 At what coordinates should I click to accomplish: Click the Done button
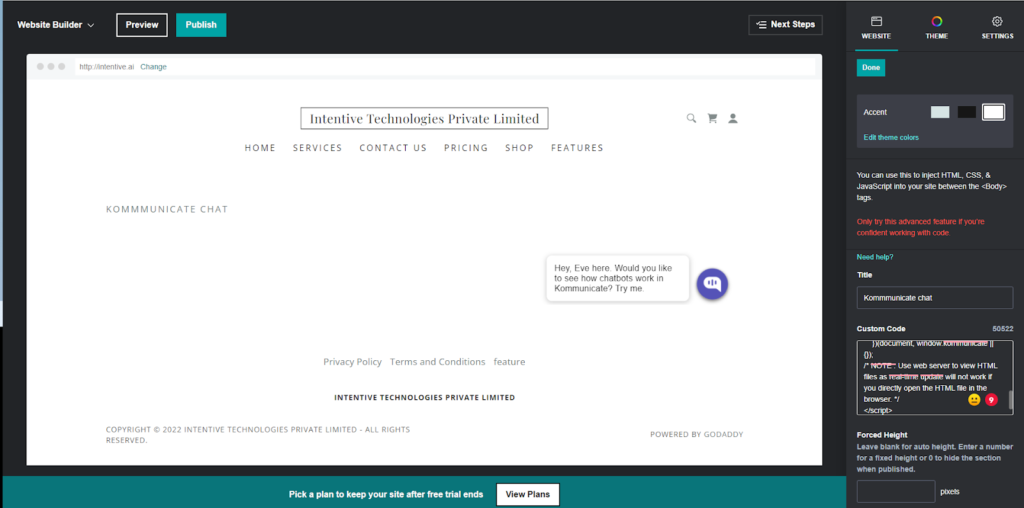click(871, 68)
